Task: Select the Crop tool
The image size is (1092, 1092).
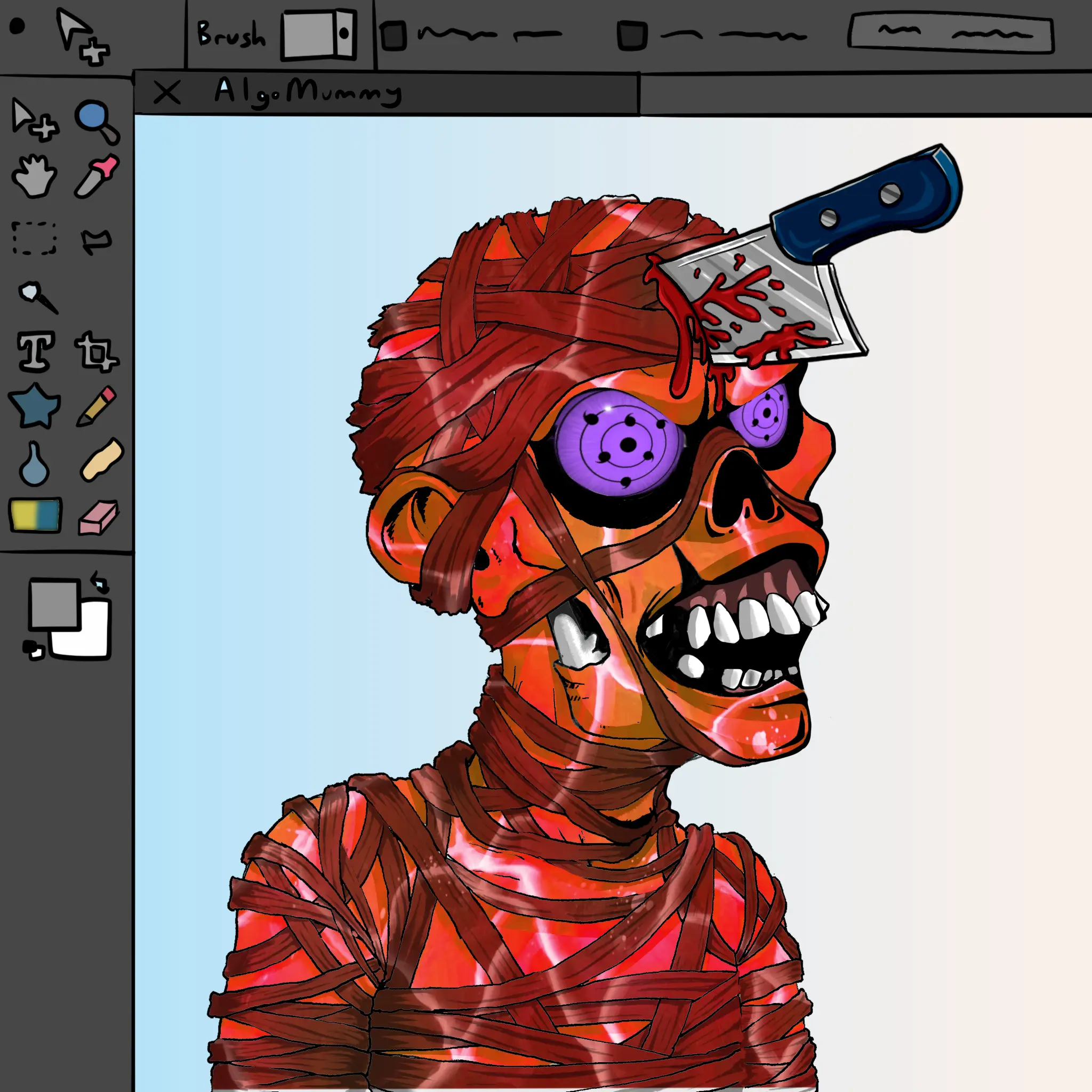Action: pyautogui.click(x=97, y=351)
